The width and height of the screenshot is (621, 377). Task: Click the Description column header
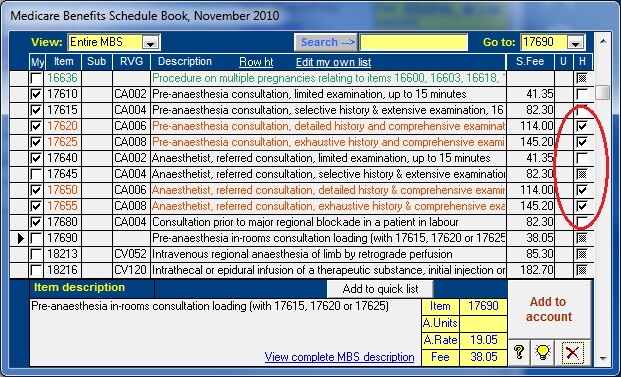pos(185,62)
